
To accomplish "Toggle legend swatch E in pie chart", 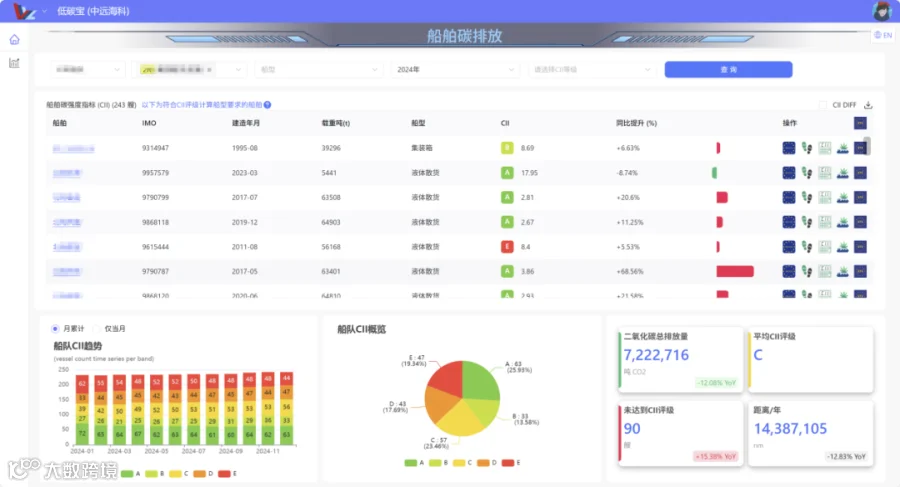I will pyautogui.click(x=507, y=463).
